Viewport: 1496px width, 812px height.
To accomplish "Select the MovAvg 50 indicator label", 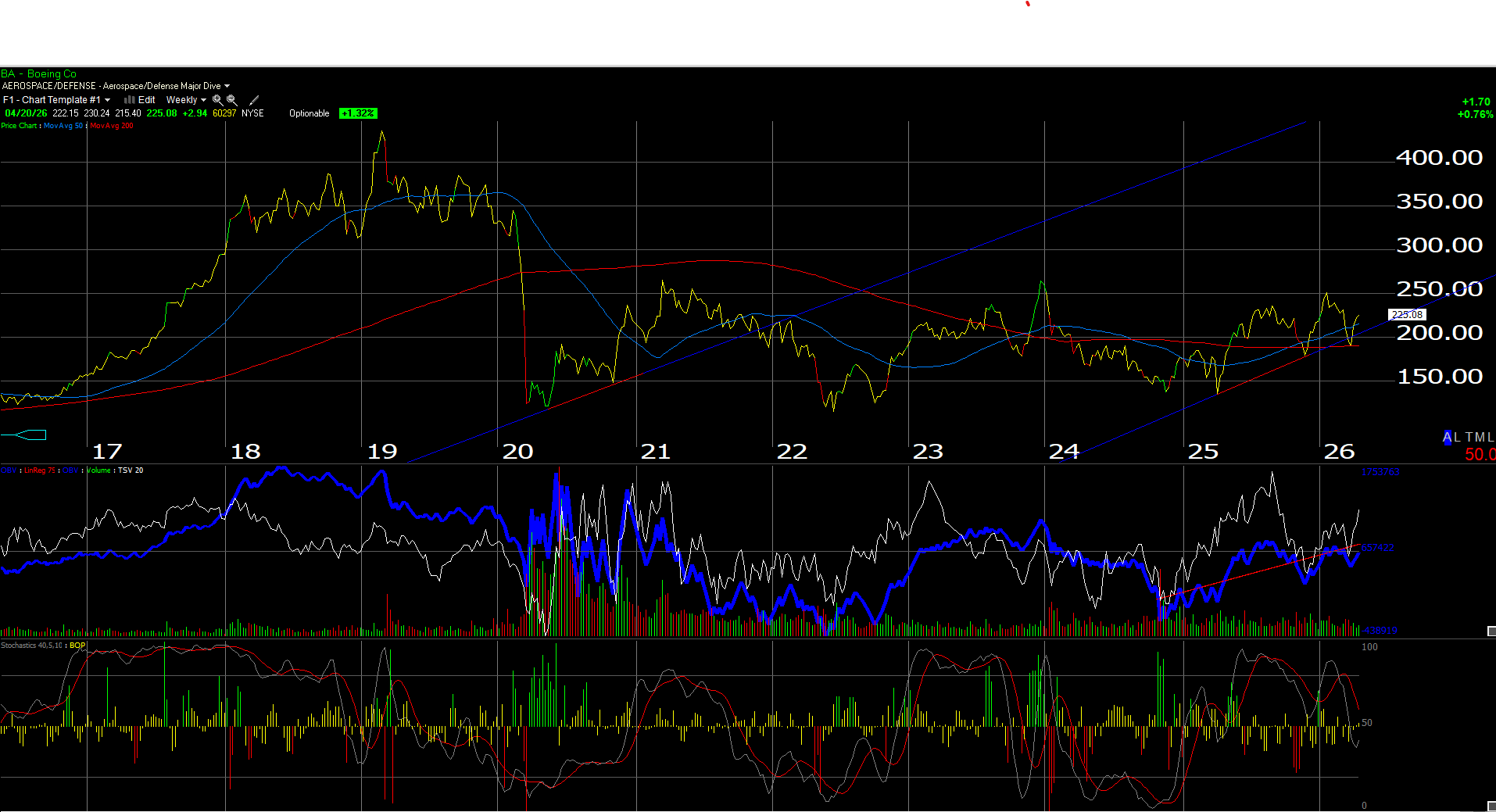I will click(x=63, y=126).
